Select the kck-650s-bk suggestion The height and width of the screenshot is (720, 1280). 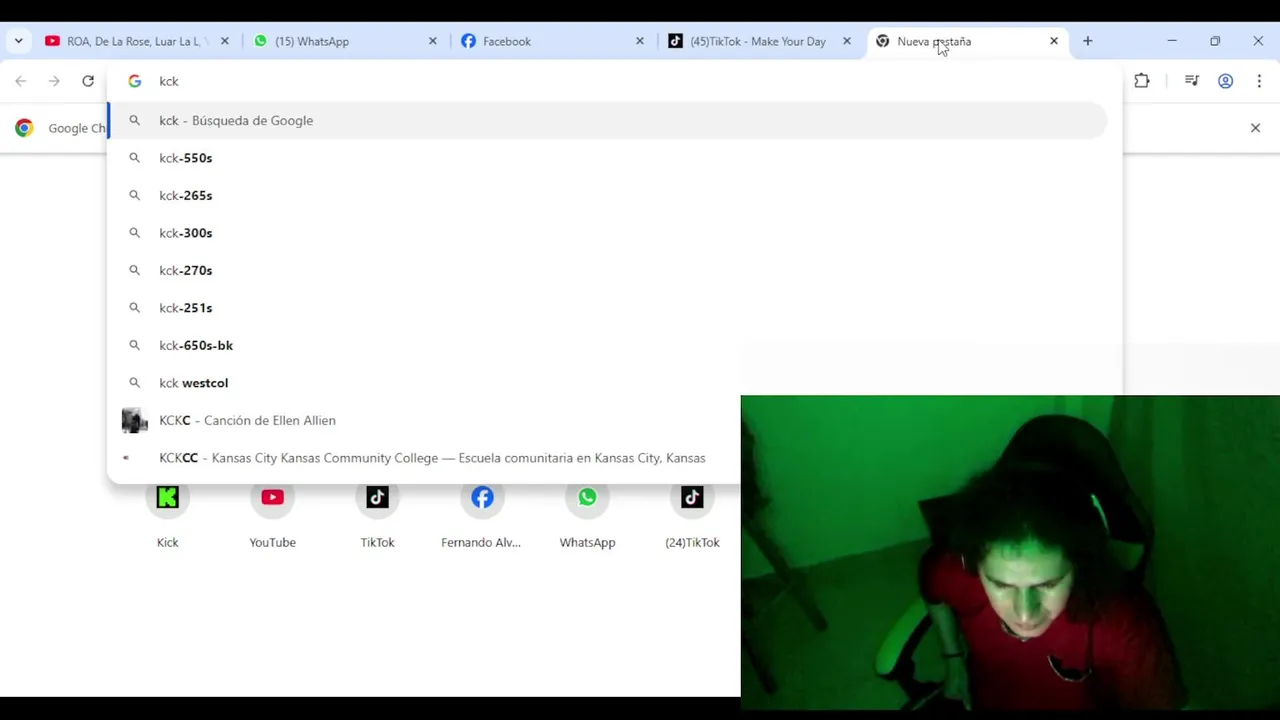coord(607,345)
